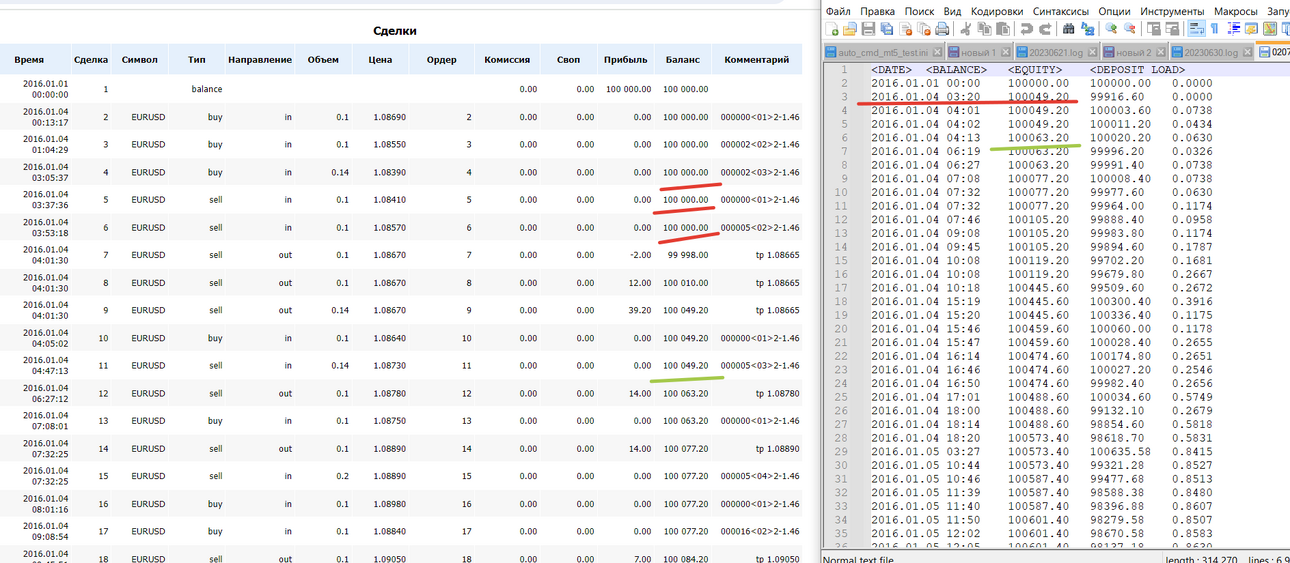The height and width of the screenshot is (563, 1290).
Task: Undo last action via toolbar arrow
Action: coord(1027,29)
